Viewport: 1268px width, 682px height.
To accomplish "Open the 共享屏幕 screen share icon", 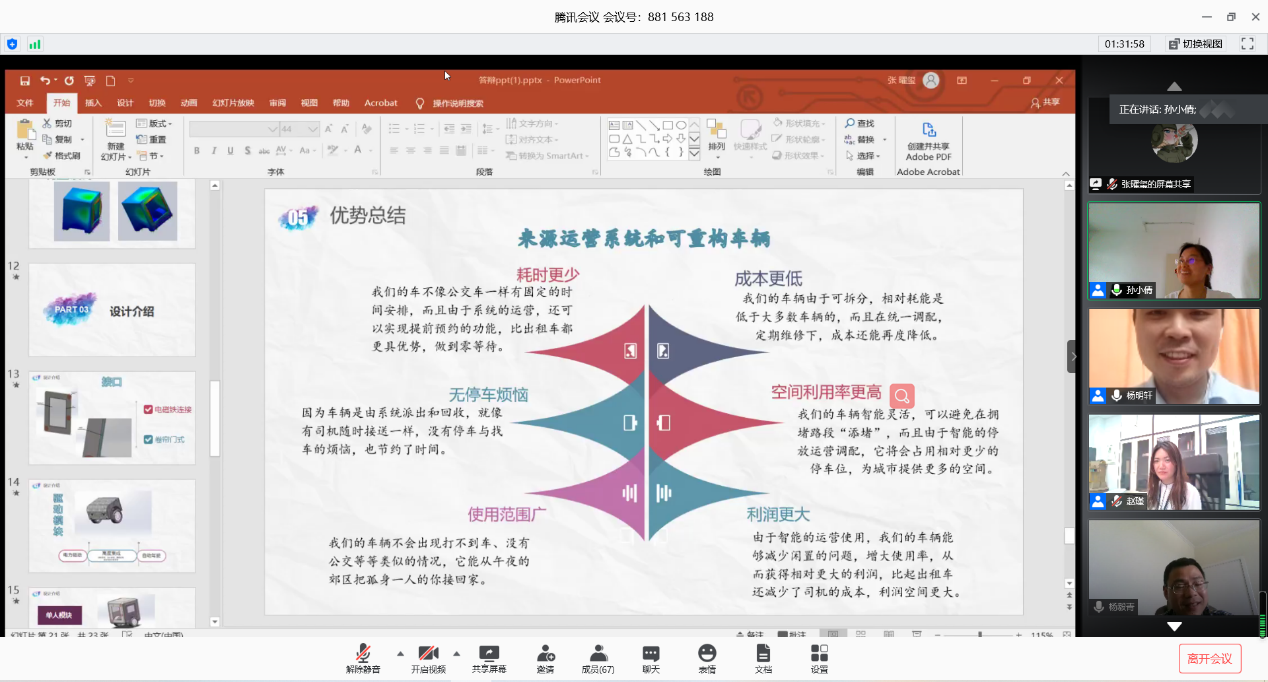I will click(488, 656).
